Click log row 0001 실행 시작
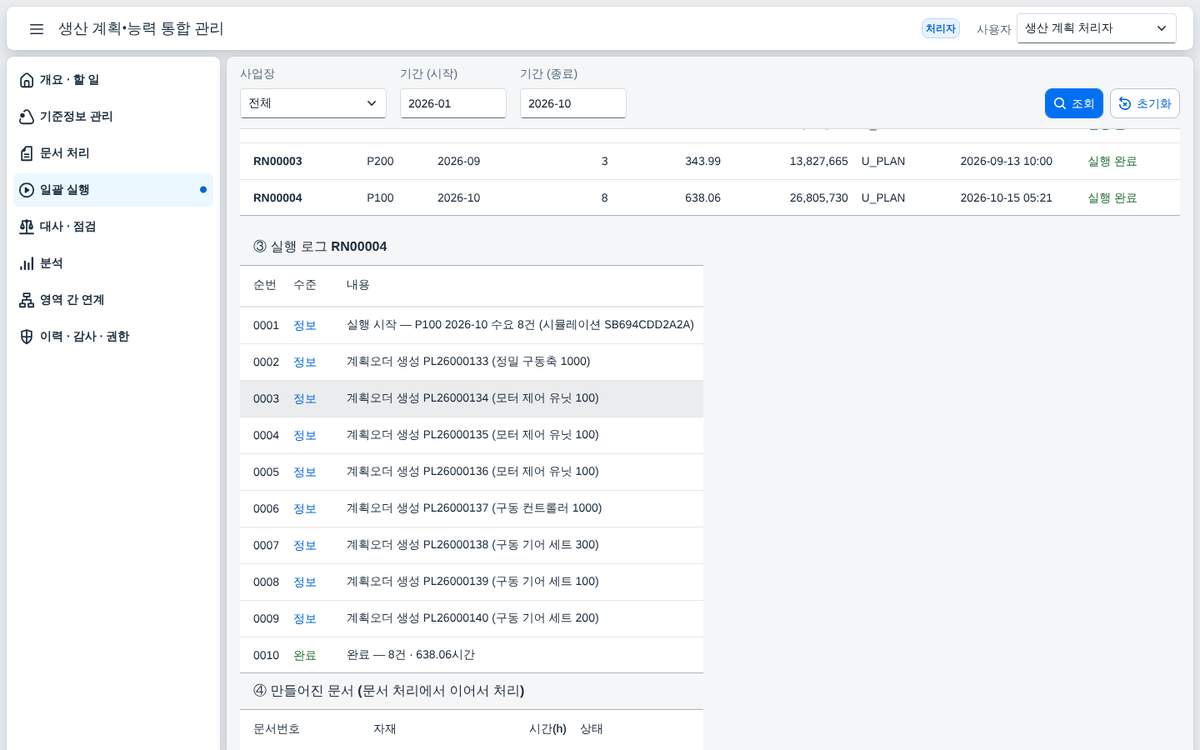1200x750 pixels. coord(471,325)
